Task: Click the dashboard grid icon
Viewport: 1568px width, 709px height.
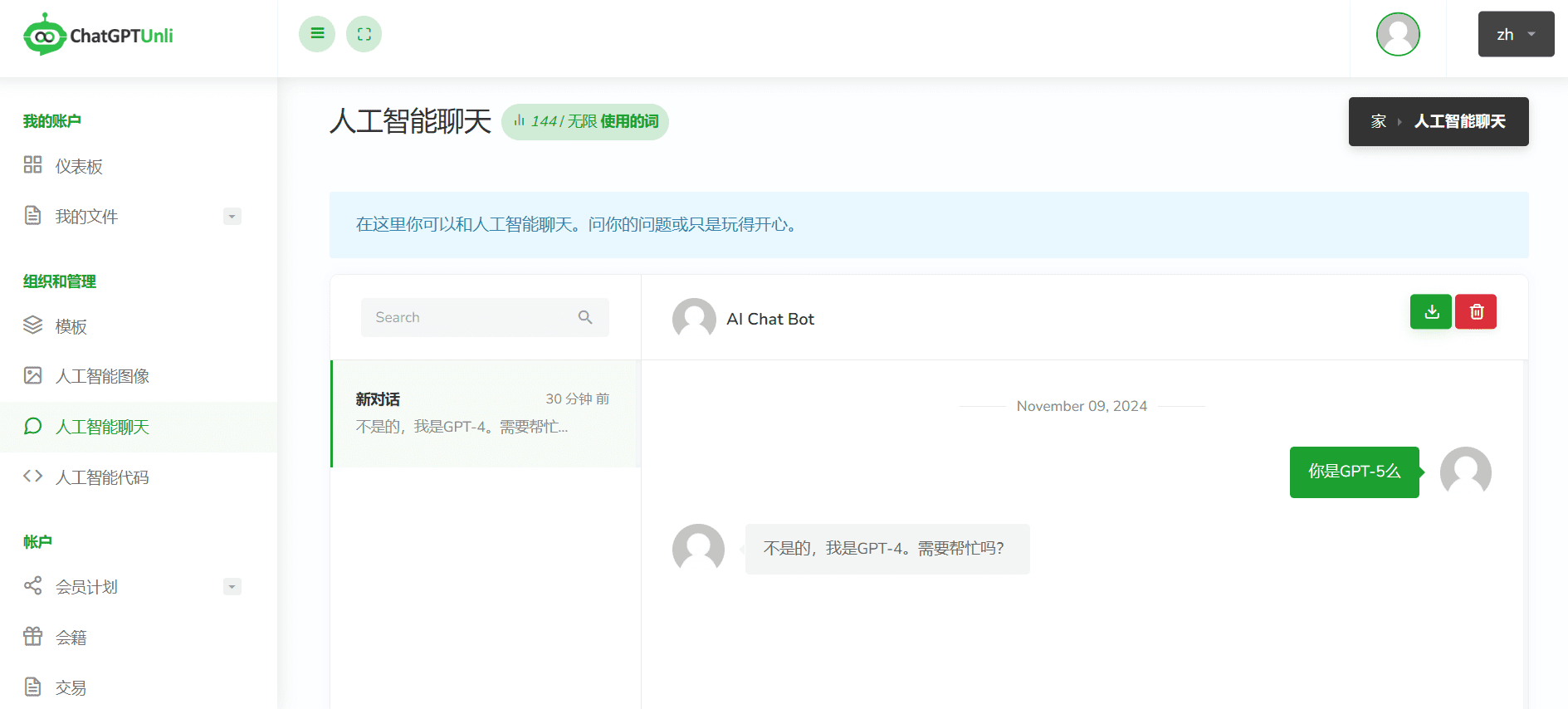Action: [x=32, y=164]
